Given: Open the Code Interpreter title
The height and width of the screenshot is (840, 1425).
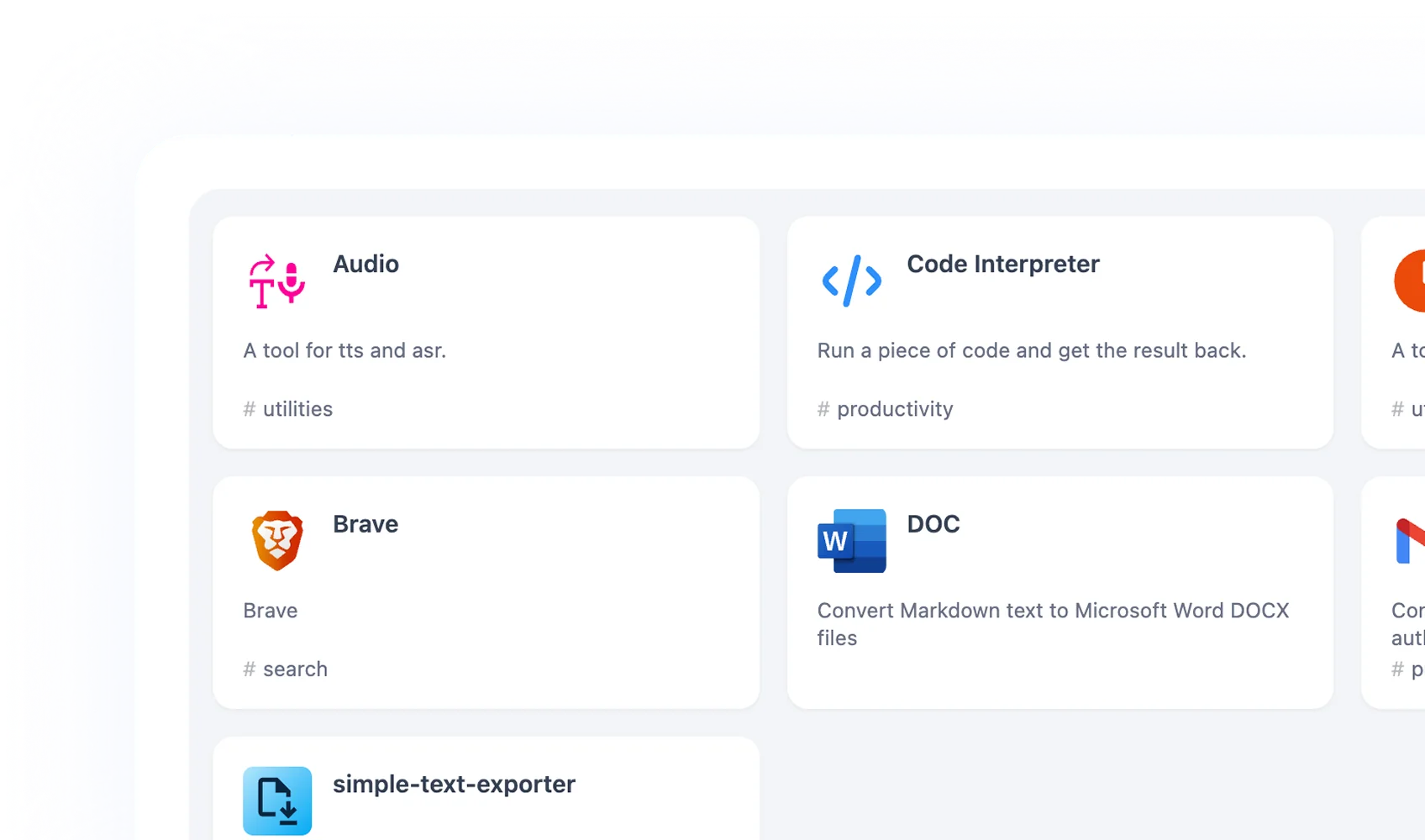Looking at the screenshot, I should tap(1002, 264).
